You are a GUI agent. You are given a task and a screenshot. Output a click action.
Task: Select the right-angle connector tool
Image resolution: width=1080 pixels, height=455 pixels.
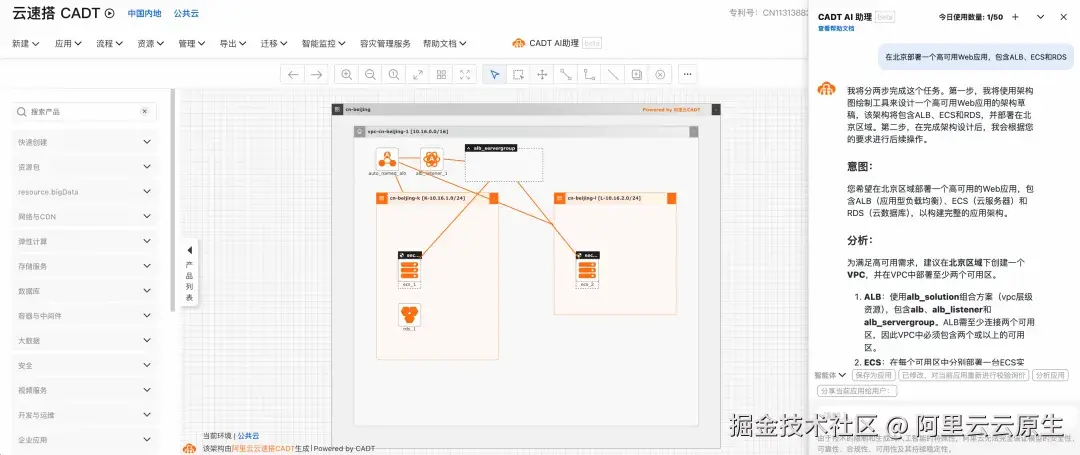pyautogui.click(x=589, y=74)
